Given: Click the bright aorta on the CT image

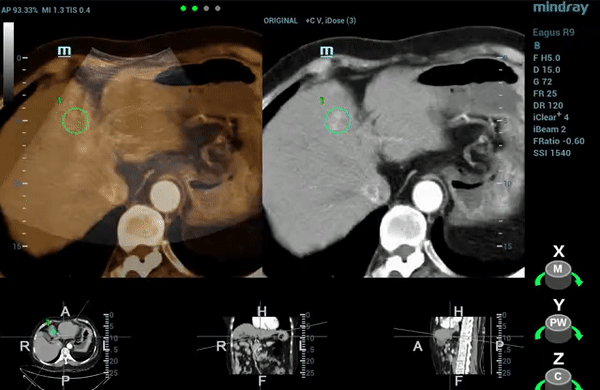Looking at the screenshot, I should tap(427, 196).
